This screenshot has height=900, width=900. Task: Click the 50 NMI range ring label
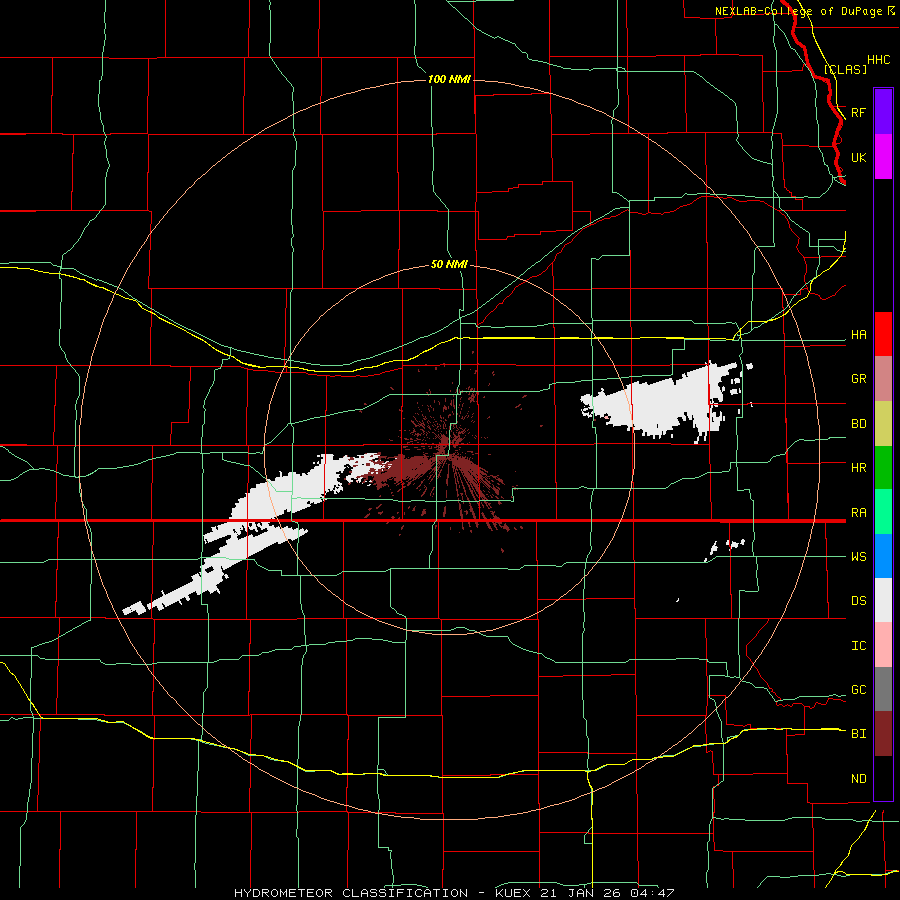[x=449, y=265]
